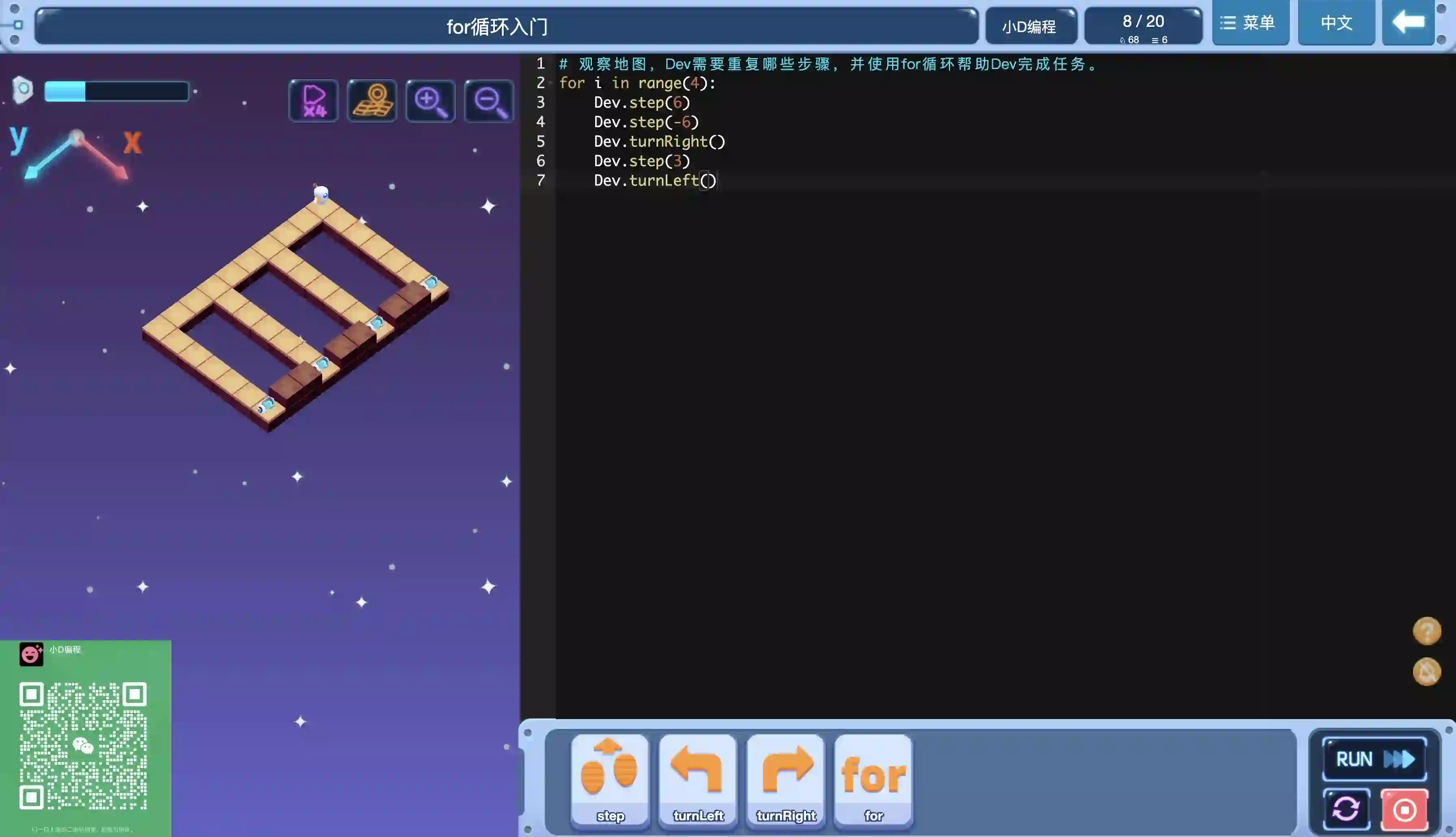Zoom out of the game map
Screen dimensions: 1456x837
click(489, 101)
